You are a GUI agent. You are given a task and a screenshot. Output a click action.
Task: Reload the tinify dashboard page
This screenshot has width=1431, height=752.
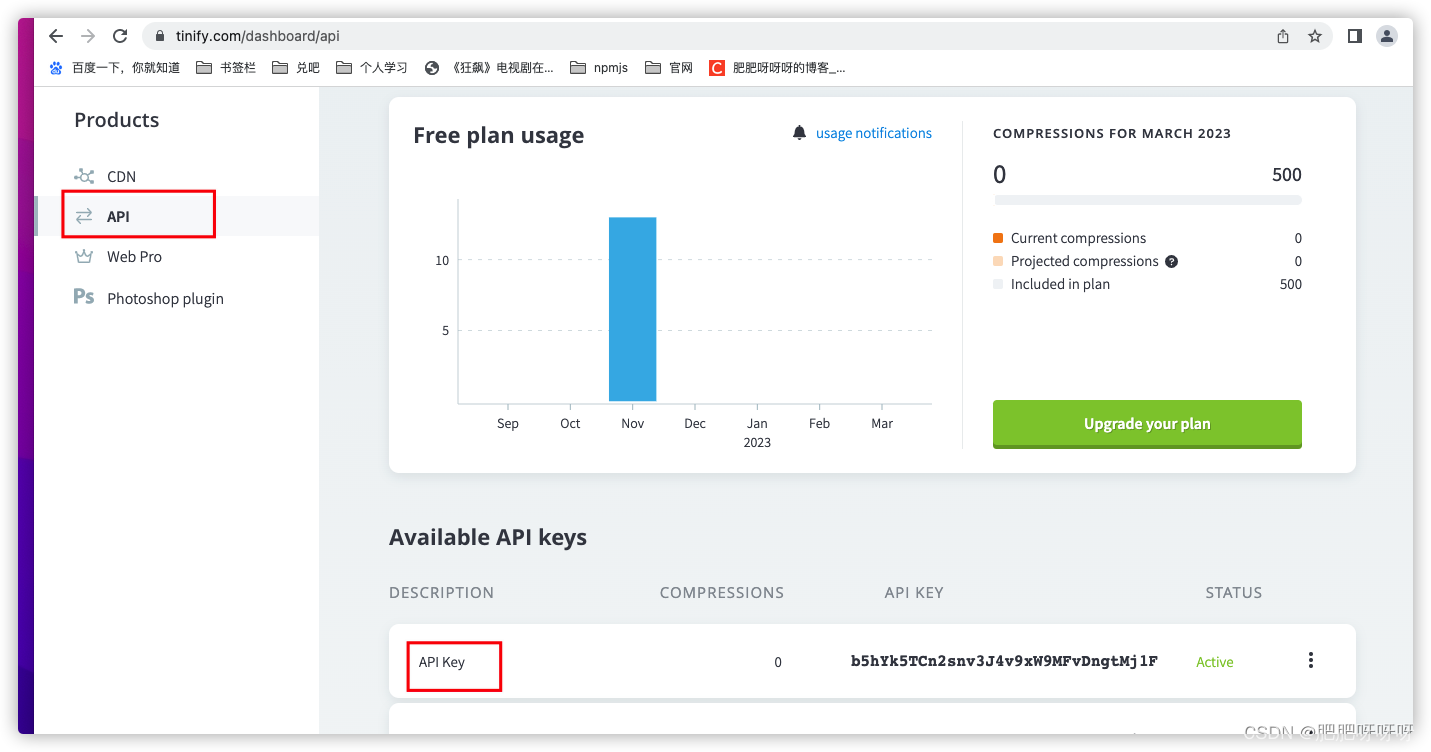pyautogui.click(x=120, y=36)
